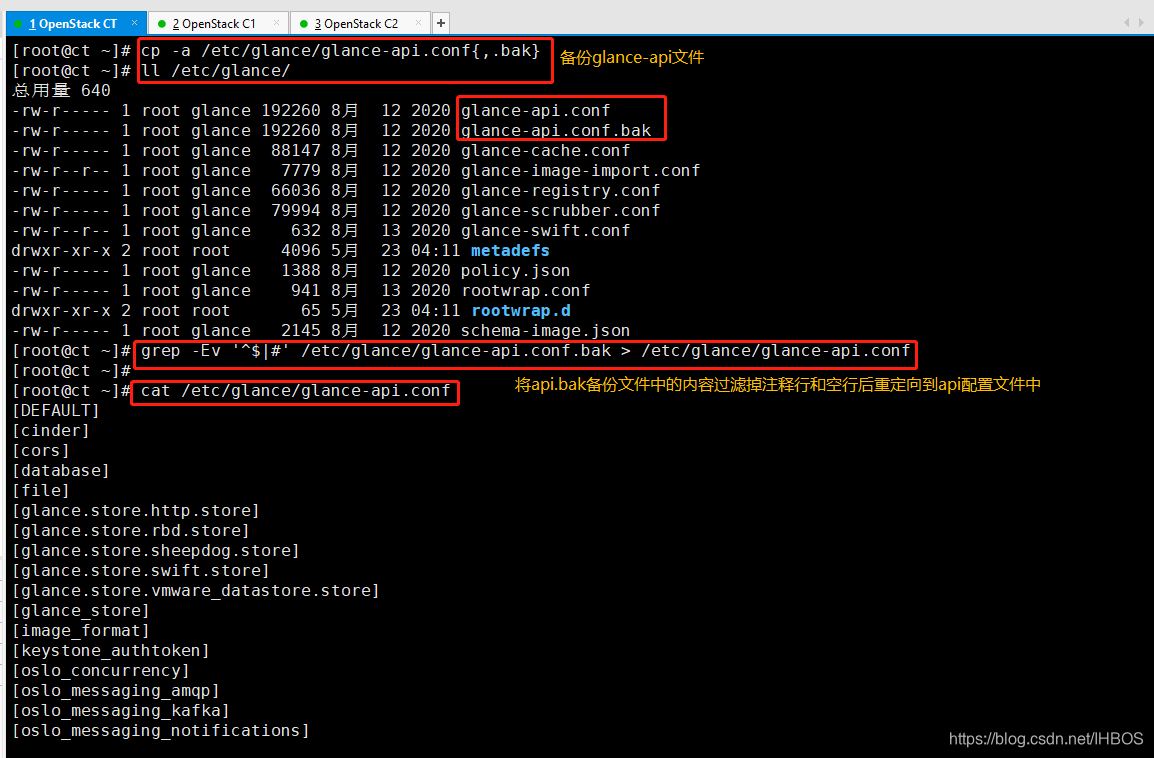Viewport: 1154px width, 758px height.
Task: Click the rootwrap.conf file name
Action: point(525,290)
